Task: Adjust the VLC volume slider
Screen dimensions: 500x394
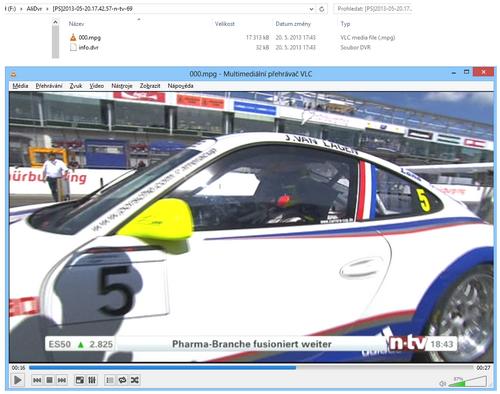Action: (x=468, y=382)
